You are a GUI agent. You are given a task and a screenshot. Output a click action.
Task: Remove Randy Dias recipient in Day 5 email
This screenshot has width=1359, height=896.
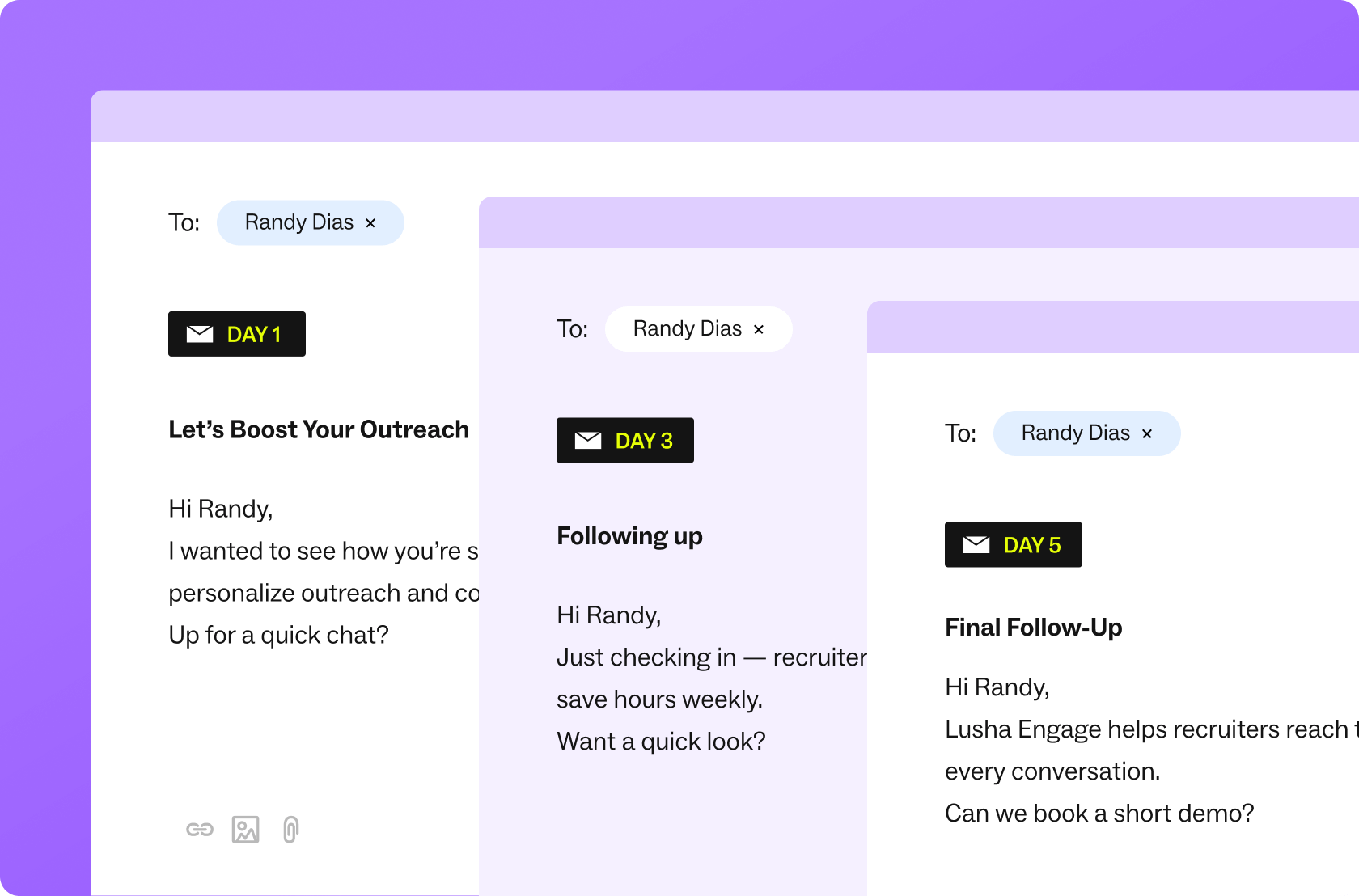click(x=1147, y=434)
